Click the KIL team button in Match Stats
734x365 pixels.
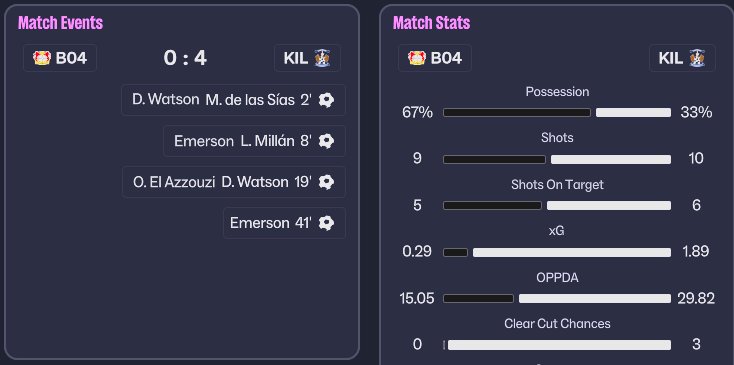click(x=682, y=58)
